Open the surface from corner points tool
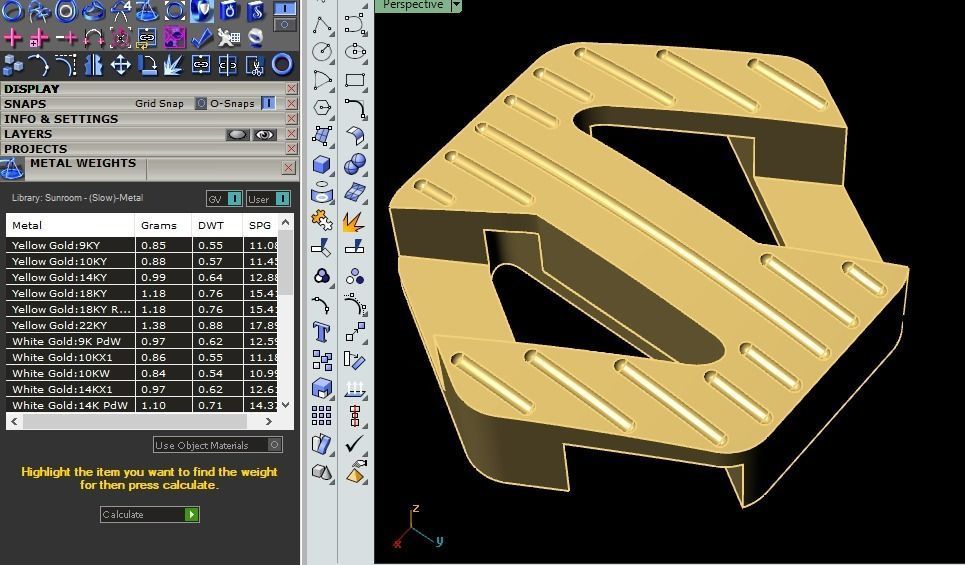 point(322,136)
